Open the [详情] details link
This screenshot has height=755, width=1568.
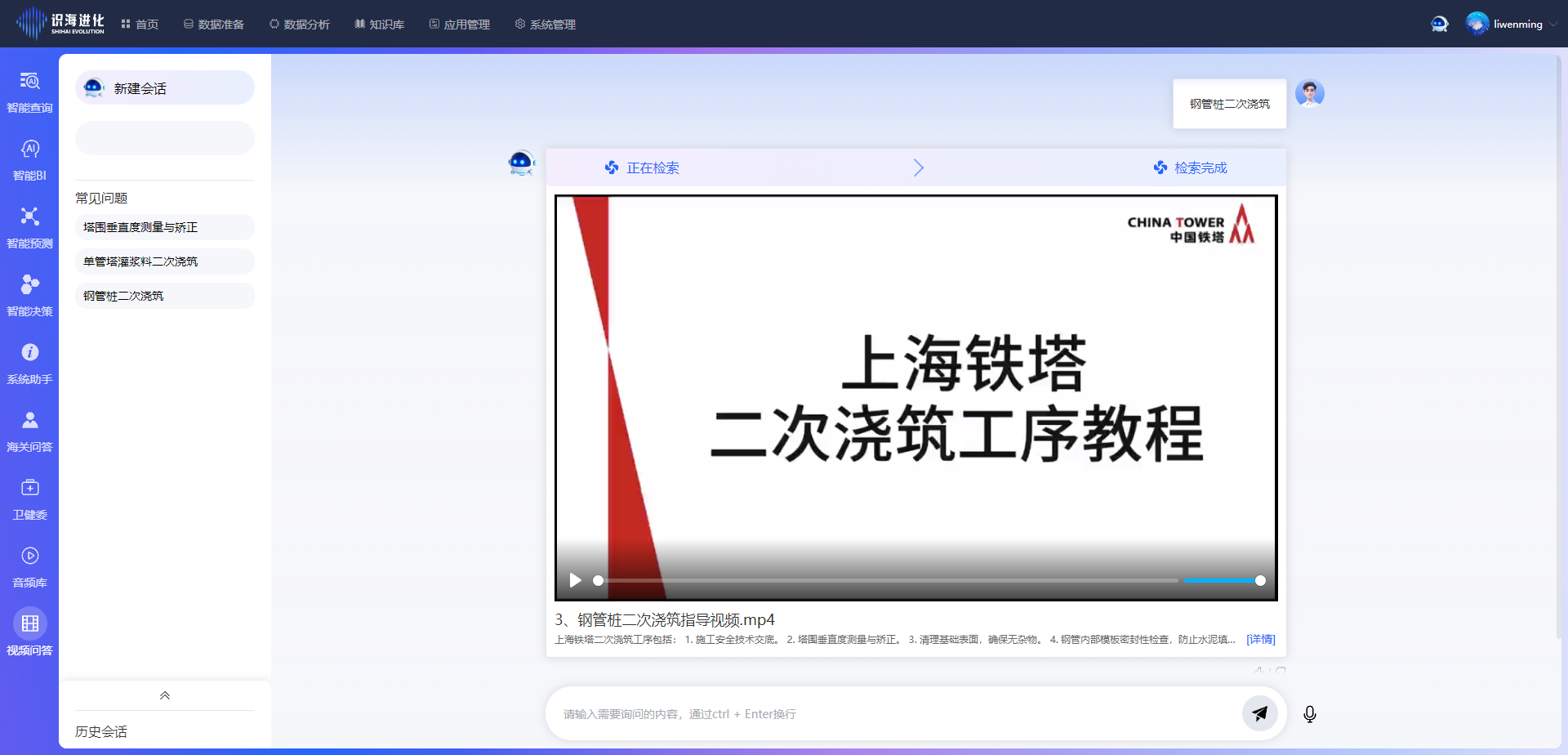1260,639
